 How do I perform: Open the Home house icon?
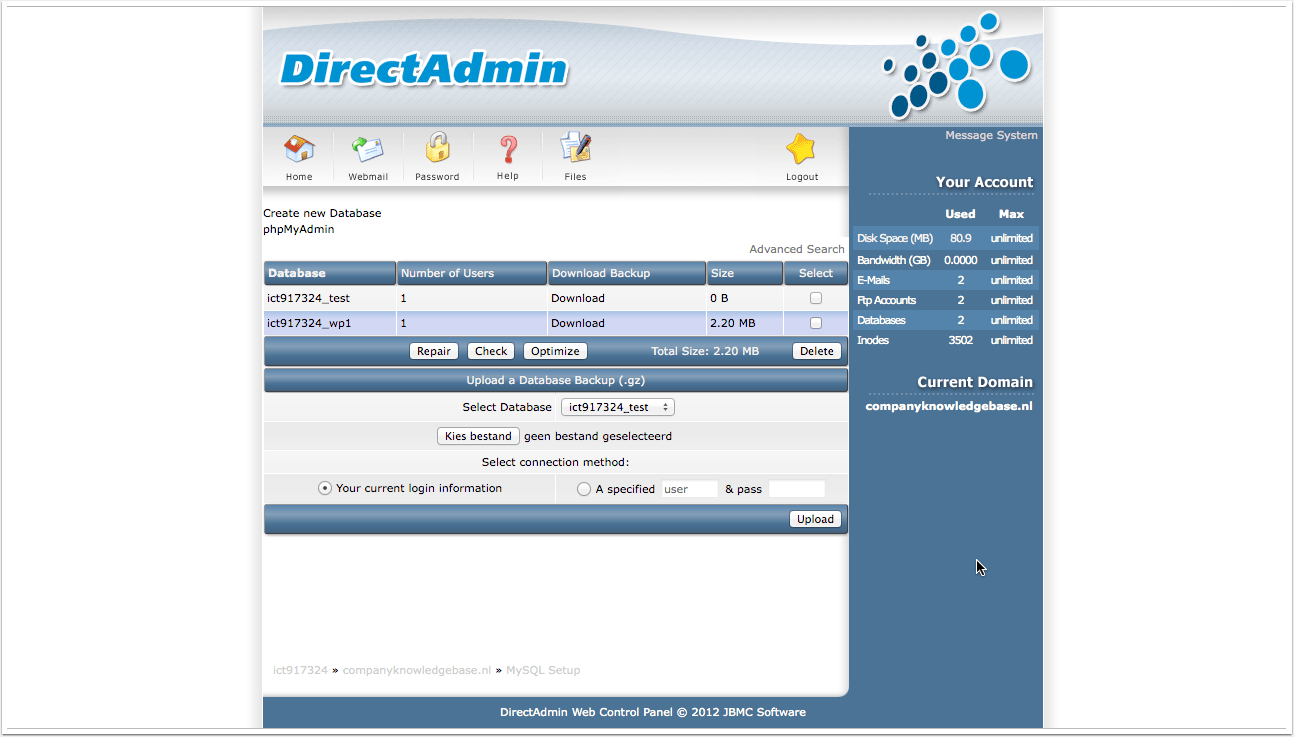point(299,149)
